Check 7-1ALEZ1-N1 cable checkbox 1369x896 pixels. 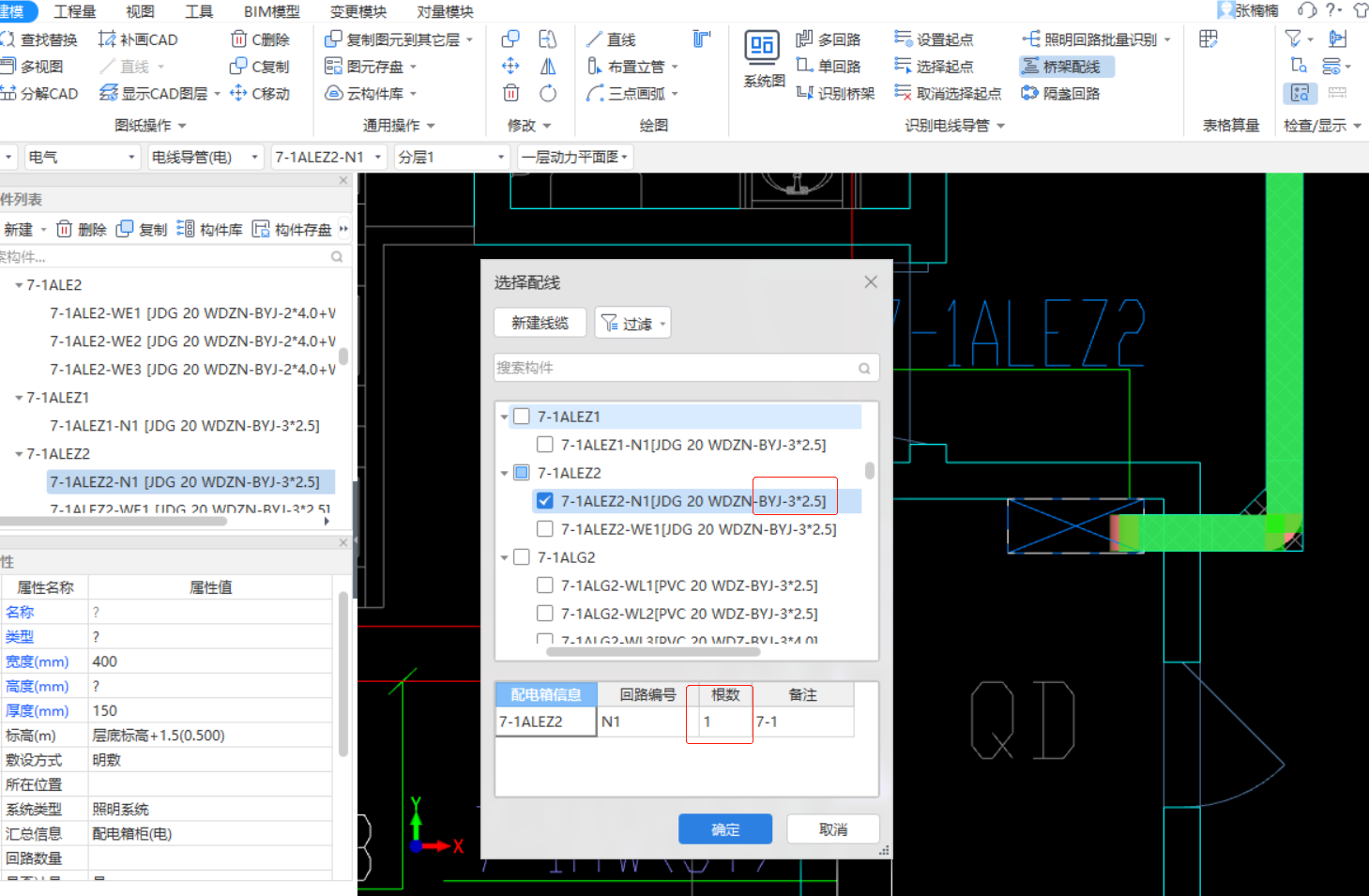[544, 445]
